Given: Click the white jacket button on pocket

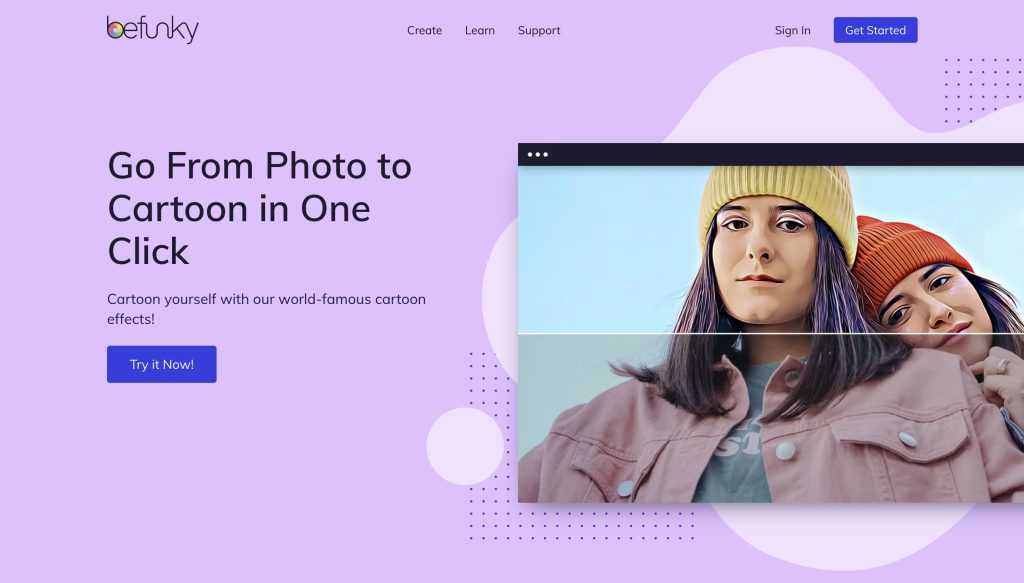Looking at the screenshot, I should coord(907,439).
